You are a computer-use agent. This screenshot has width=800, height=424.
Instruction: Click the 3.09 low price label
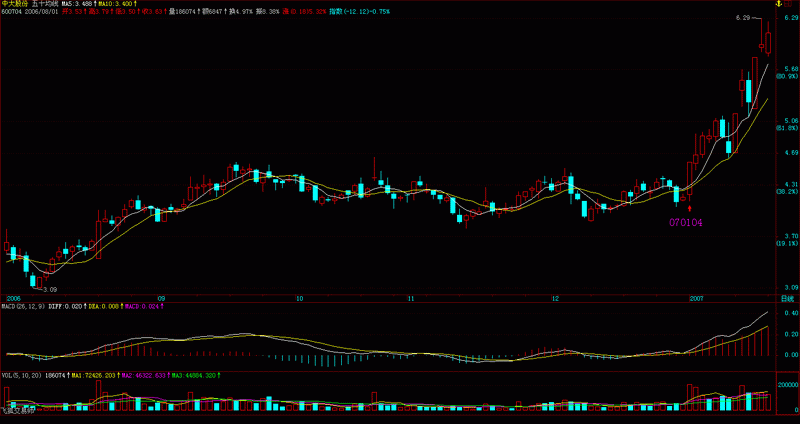46,289
